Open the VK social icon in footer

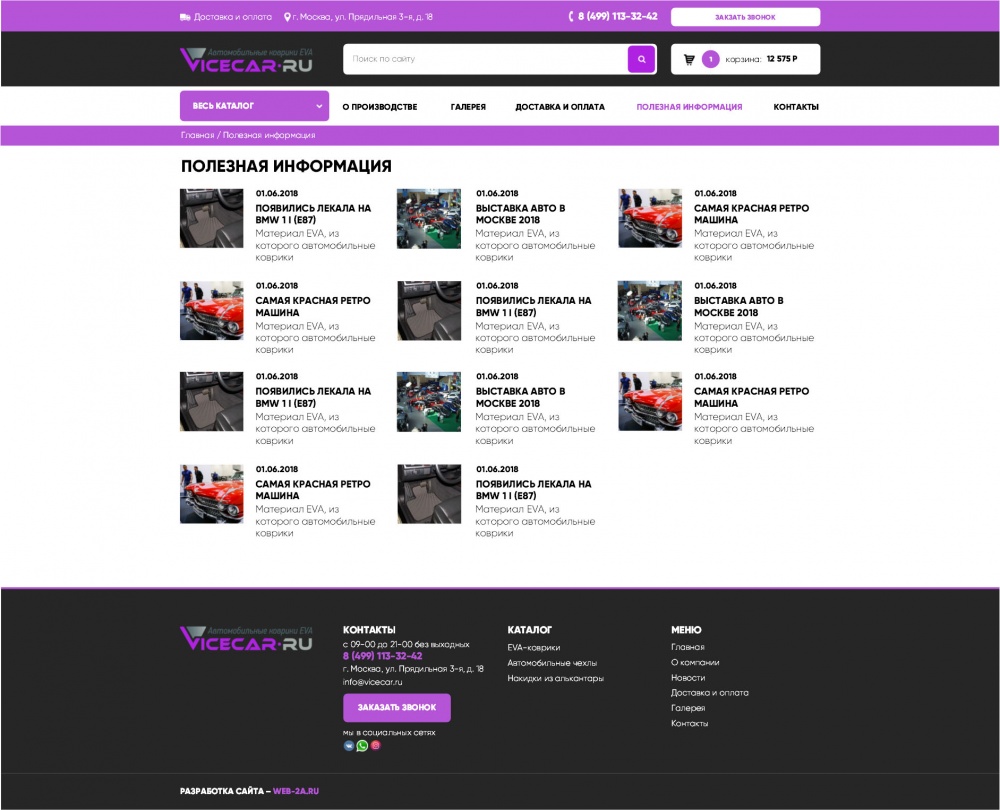point(349,745)
